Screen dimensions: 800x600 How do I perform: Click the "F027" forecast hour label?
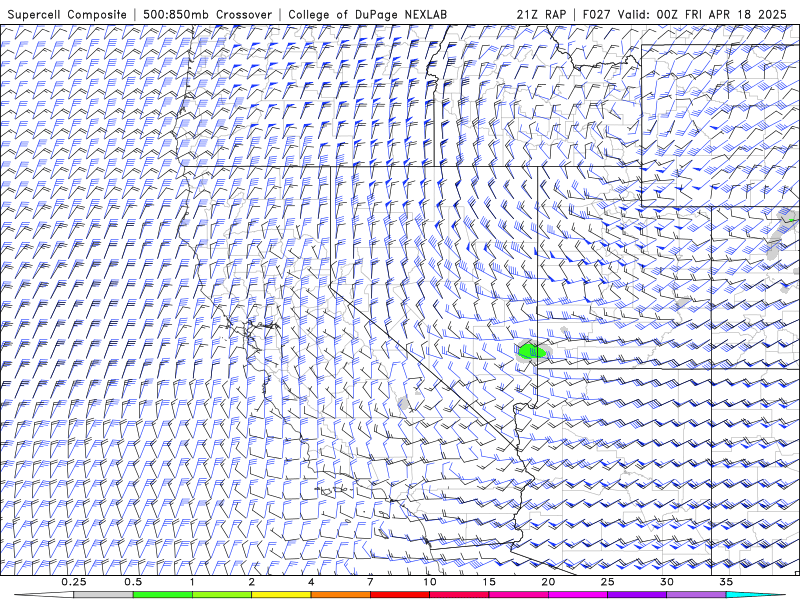click(597, 14)
